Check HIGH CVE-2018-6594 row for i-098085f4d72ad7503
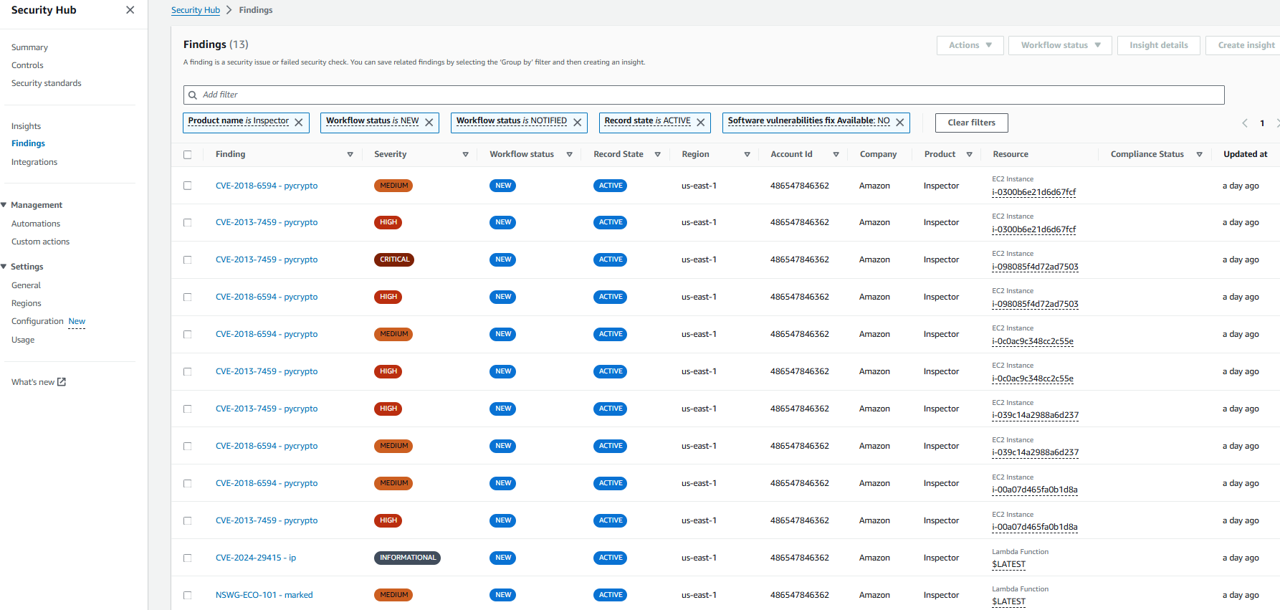 tap(187, 297)
